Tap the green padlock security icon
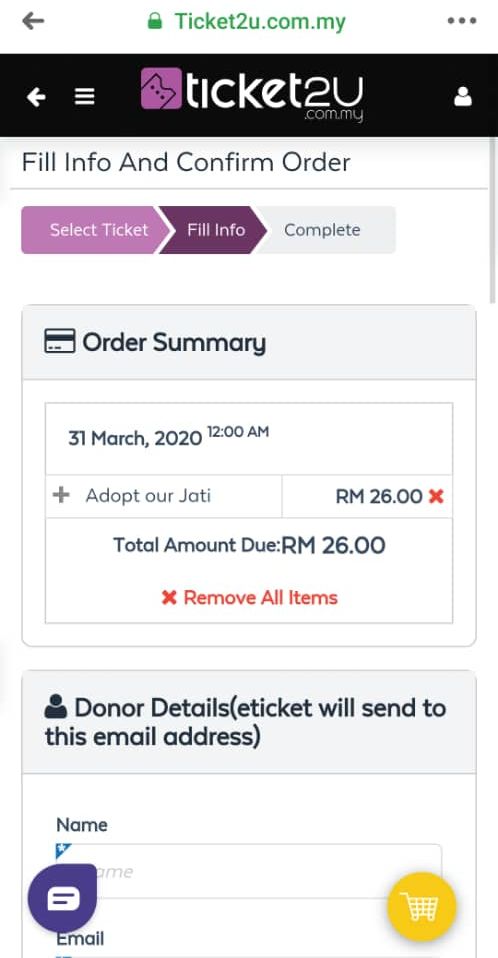The height and width of the screenshot is (958, 498). pos(155,21)
